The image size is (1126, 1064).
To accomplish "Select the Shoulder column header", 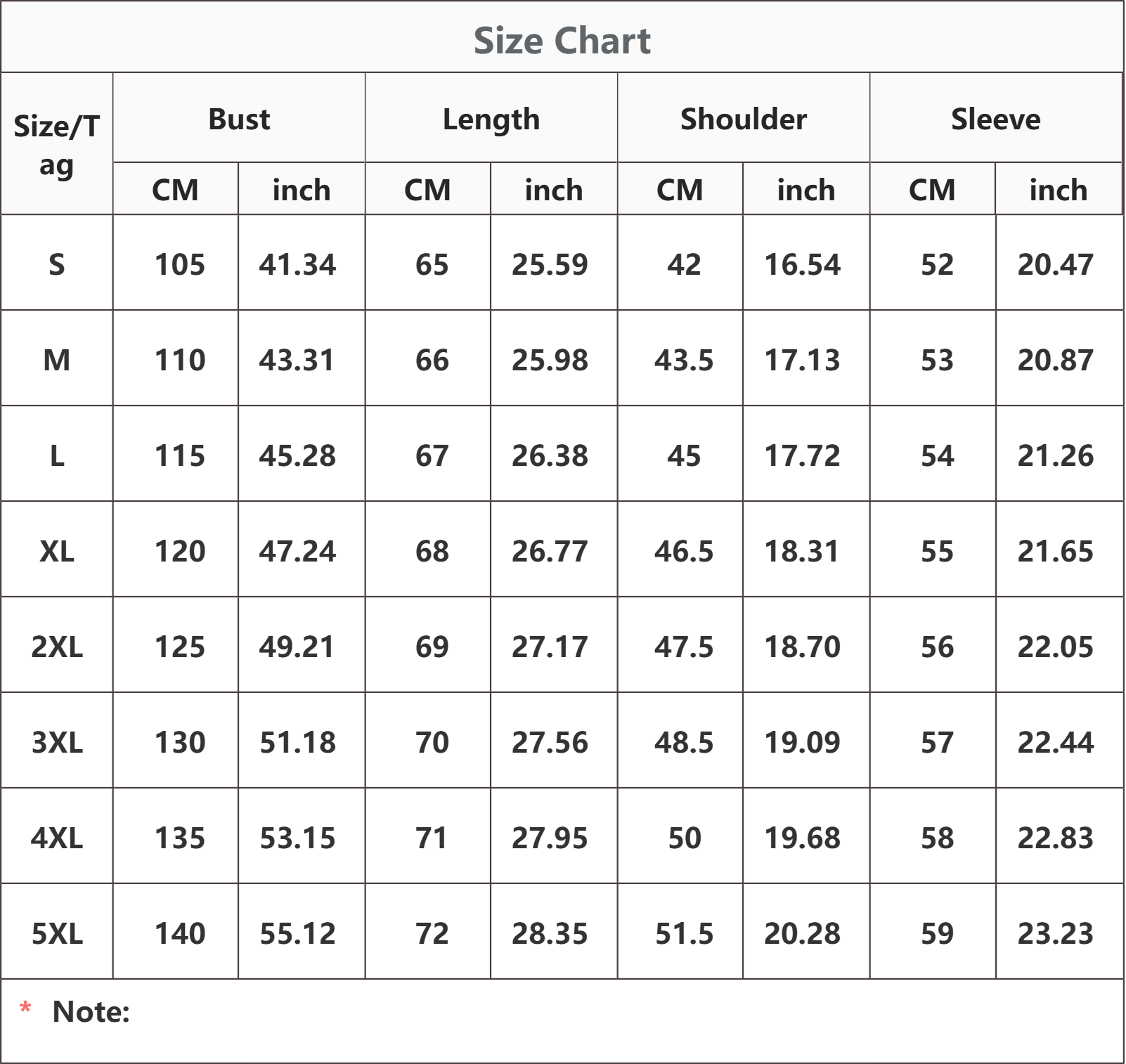I will click(x=744, y=119).
